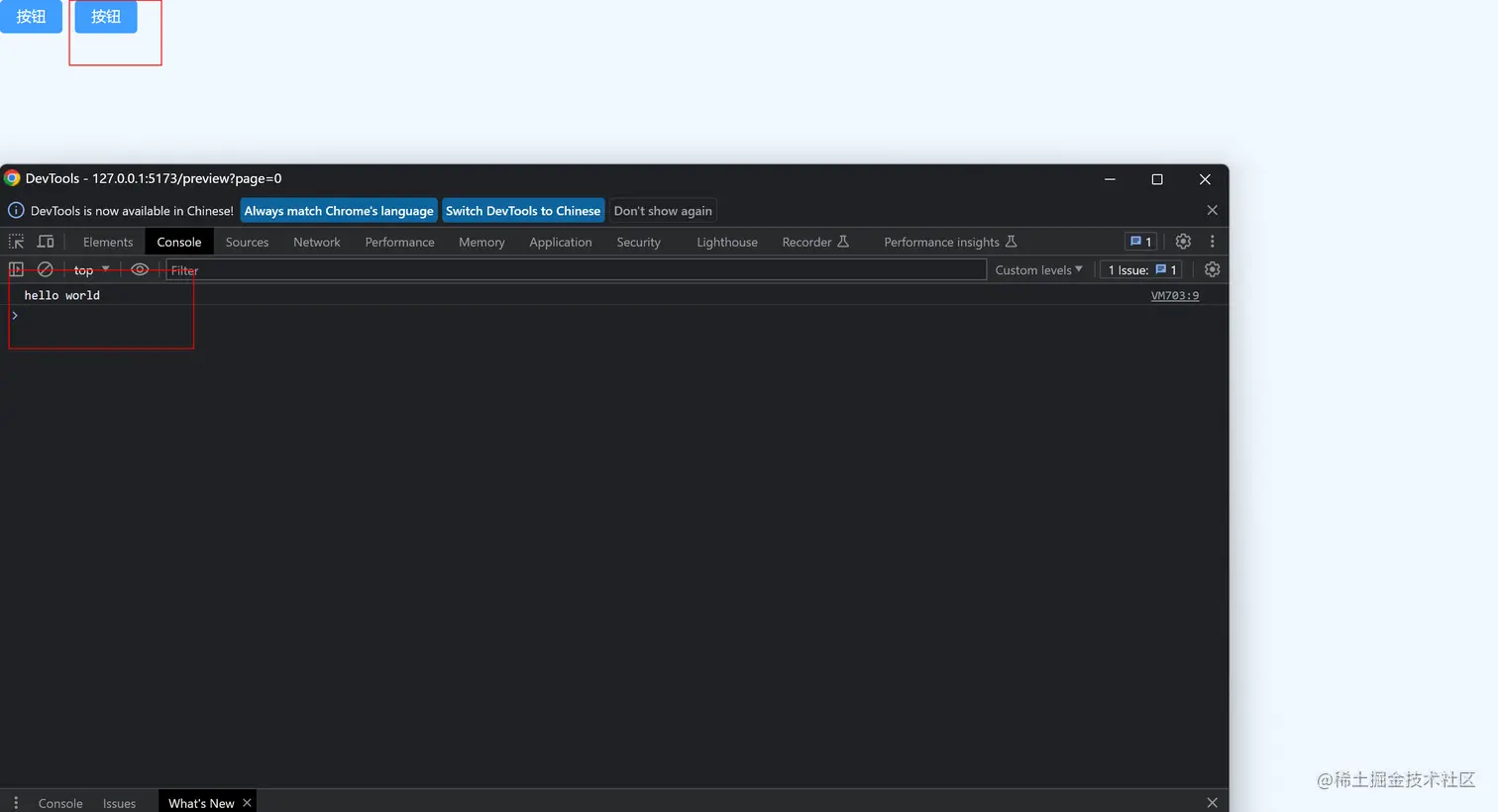Screen dimensions: 1498x812
Task: Select the Console tab in the bottom drawer
Action: (60, 802)
